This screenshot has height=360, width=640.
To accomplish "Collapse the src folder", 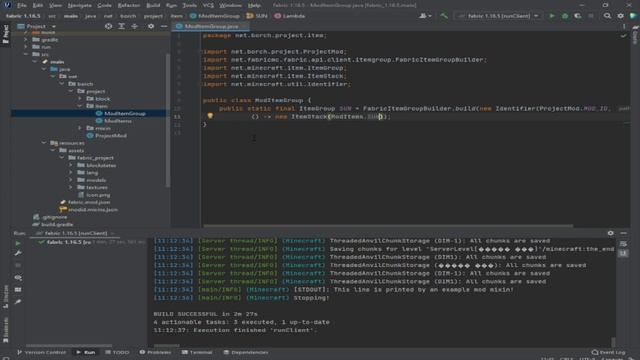I will 26,54.
